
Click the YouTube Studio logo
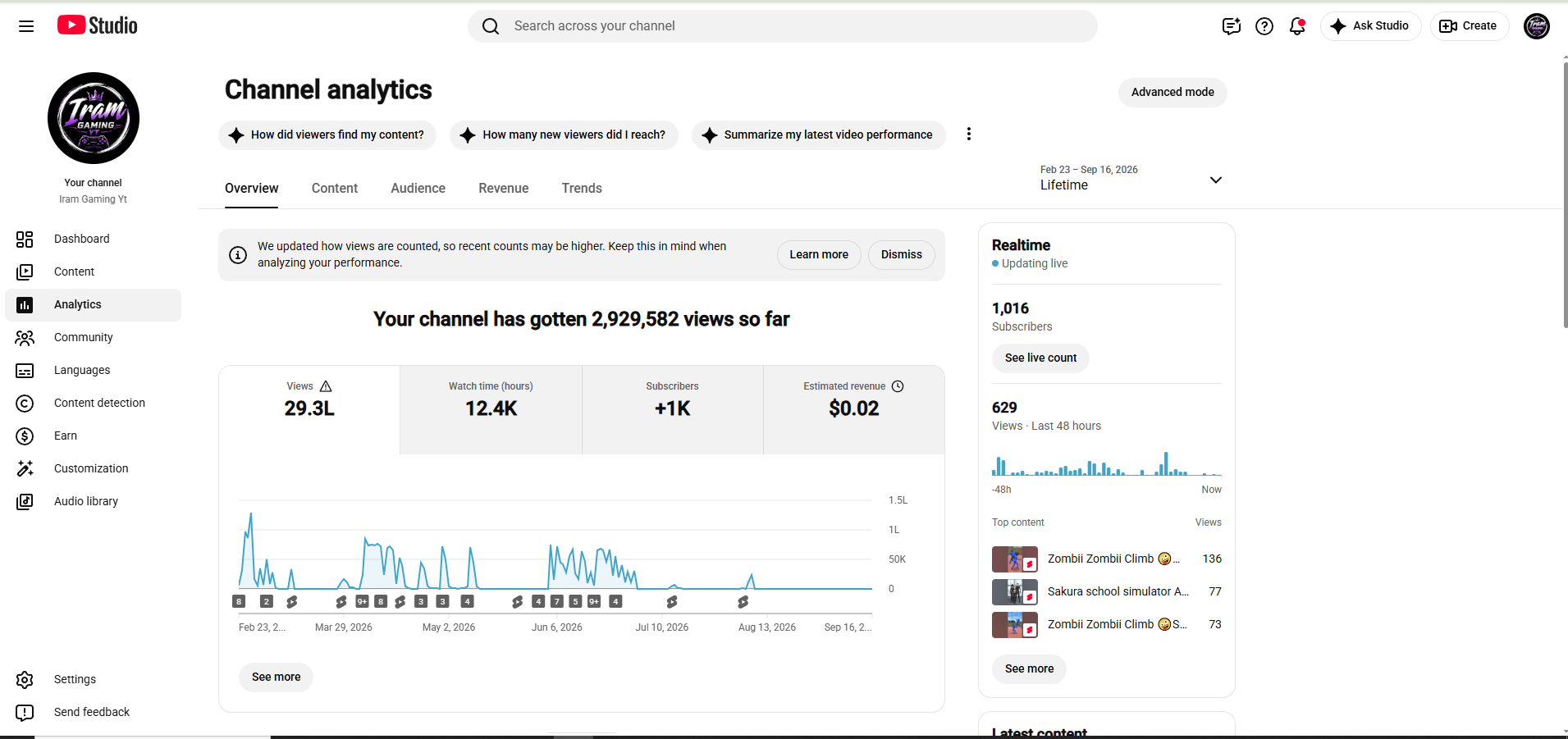(x=98, y=25)
